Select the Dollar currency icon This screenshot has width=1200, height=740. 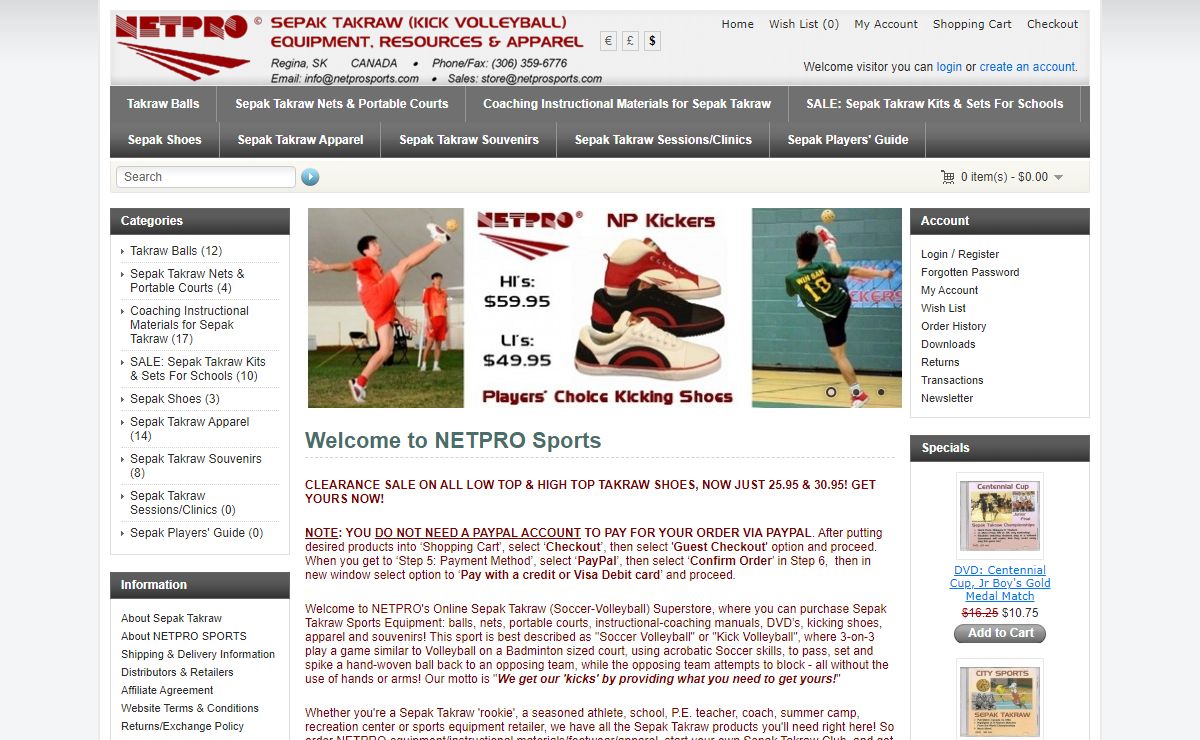pyautogui.click(x=652, y=41)
